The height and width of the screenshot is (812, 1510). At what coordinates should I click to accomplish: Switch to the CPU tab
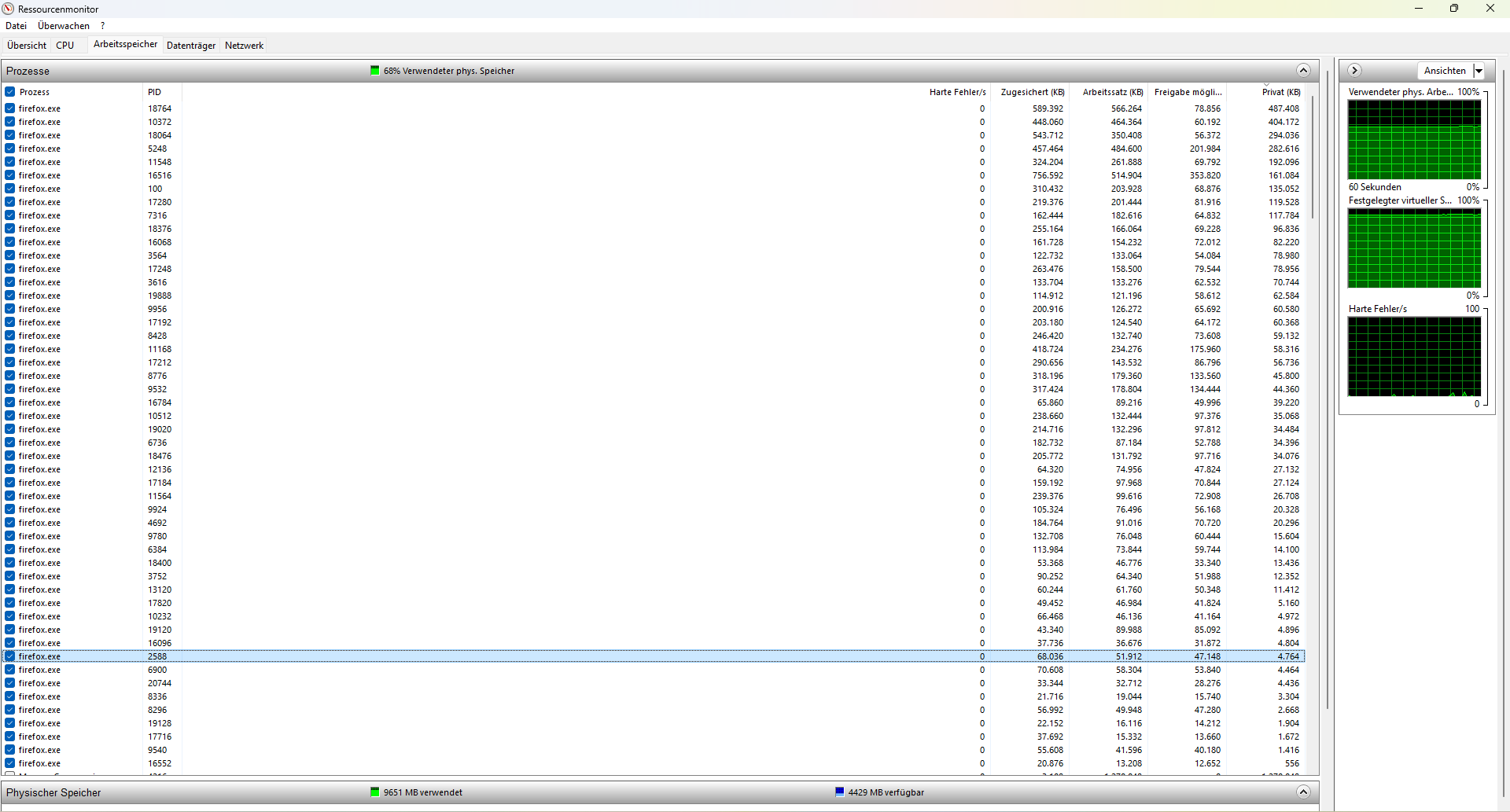(65, 46)
